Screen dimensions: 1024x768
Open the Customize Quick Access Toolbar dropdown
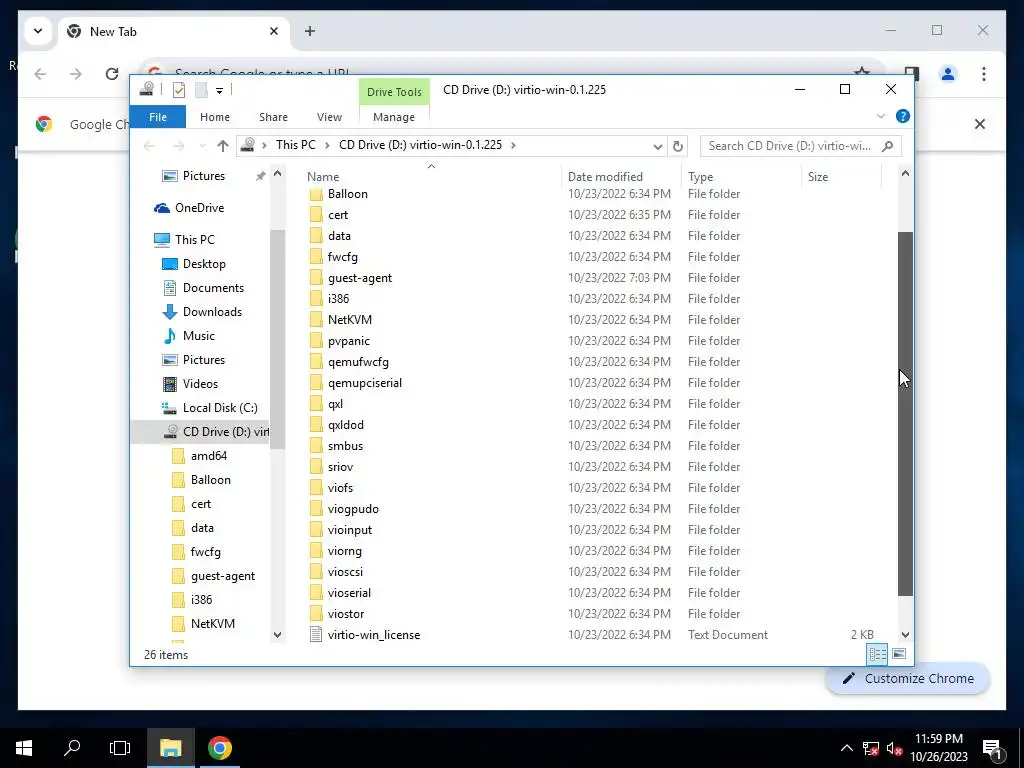(x=219, y=91)
